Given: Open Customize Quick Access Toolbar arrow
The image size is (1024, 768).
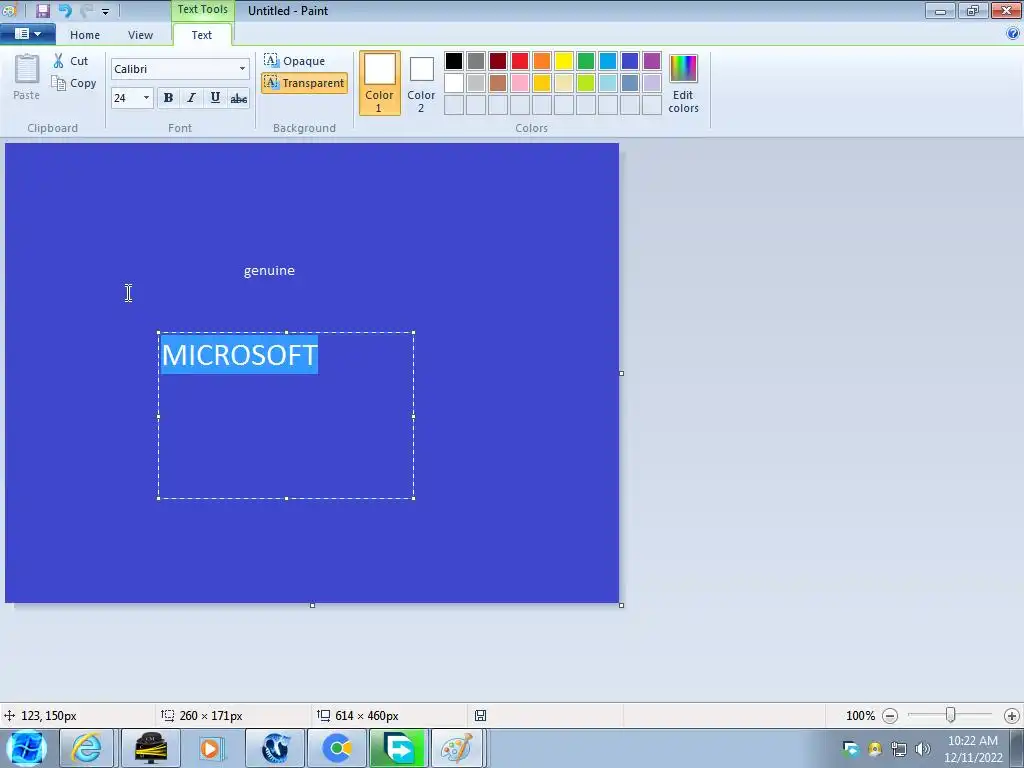Looking at the screenshot, I should (x=105, y=11).
